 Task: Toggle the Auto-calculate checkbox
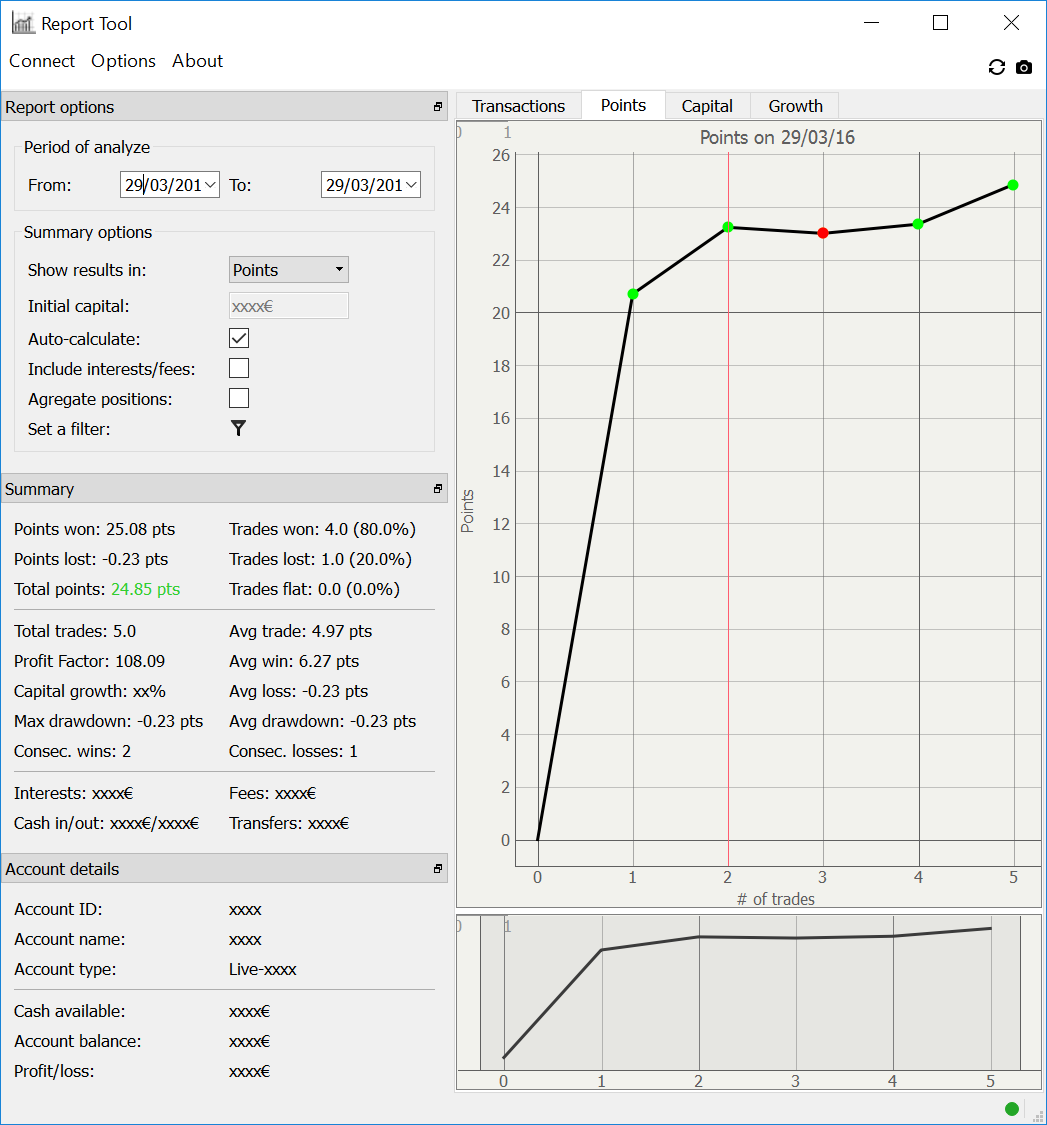(x=239, y=338)
